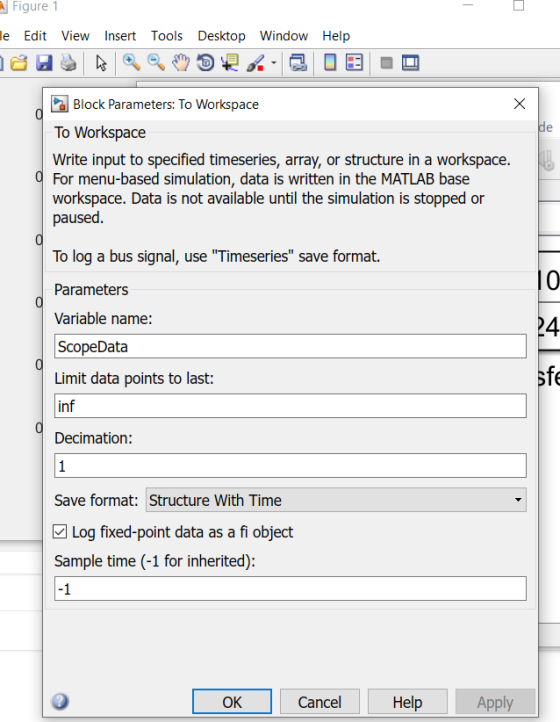Open file with folder icon in Figure toolbar

[19, 63]
